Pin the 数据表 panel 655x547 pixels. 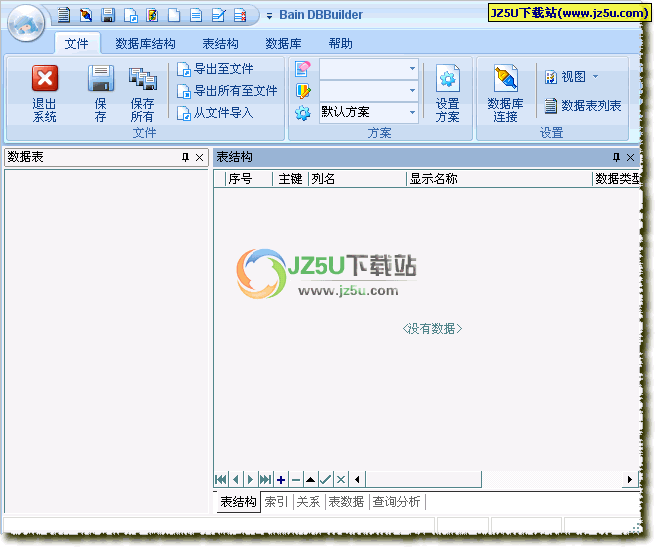[185, 158]
